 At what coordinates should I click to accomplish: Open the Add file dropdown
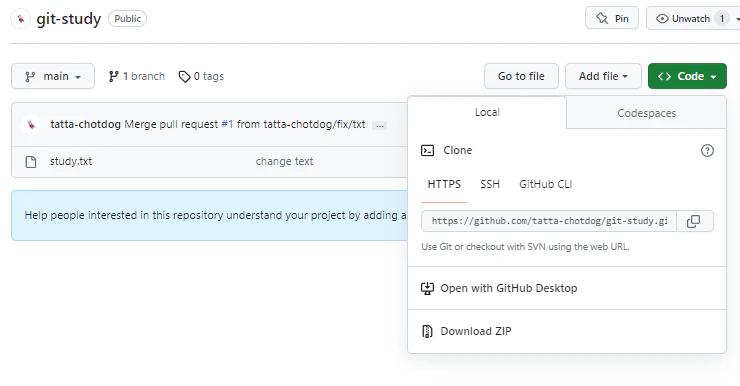pyautogui.click(x=603, y=76)
